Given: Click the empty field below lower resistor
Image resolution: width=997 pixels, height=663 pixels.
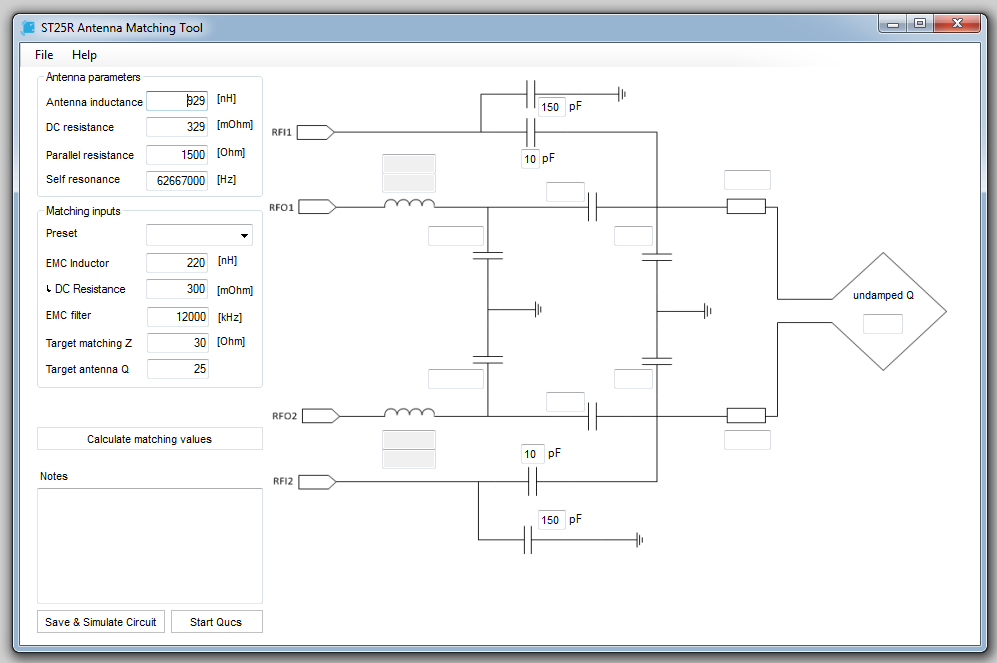Looking at the screenshot, I should click(x=747, y=440).
